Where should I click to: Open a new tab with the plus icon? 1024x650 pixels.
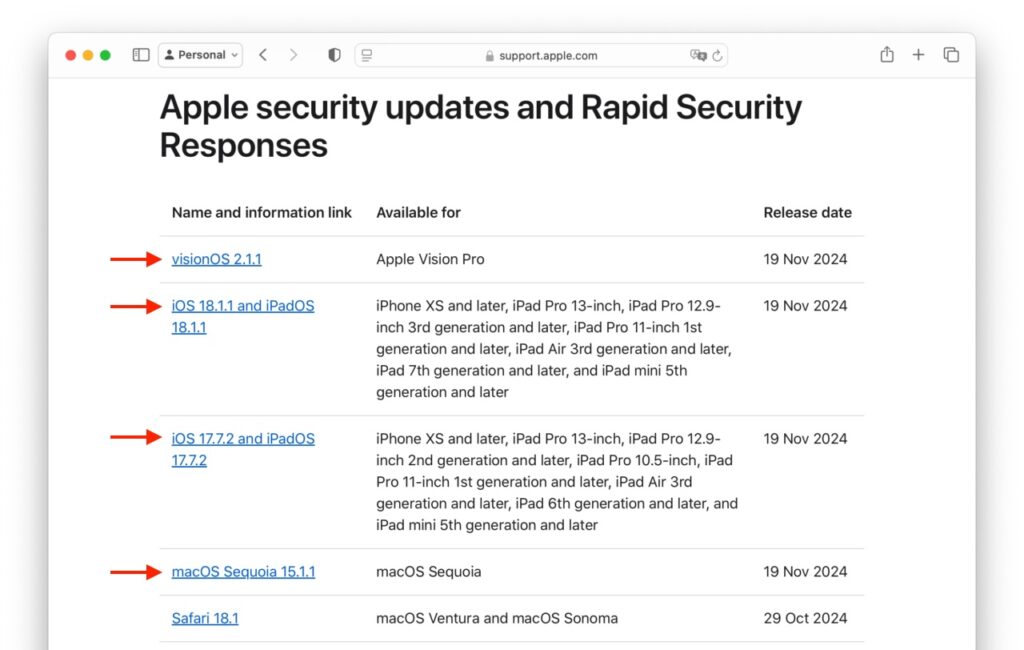(x=919, y=55)
